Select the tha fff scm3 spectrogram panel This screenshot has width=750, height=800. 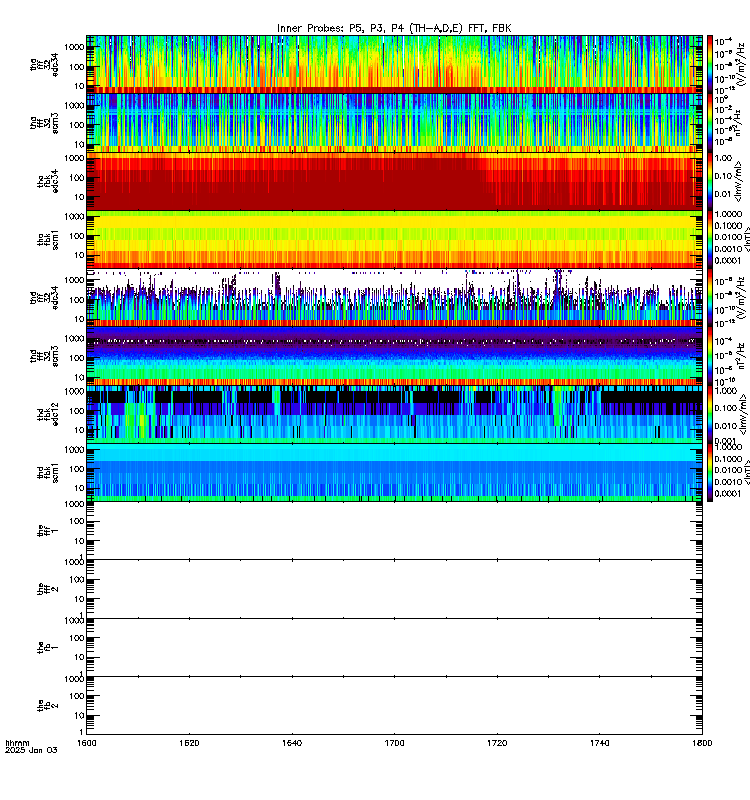[x=394, y=123]
